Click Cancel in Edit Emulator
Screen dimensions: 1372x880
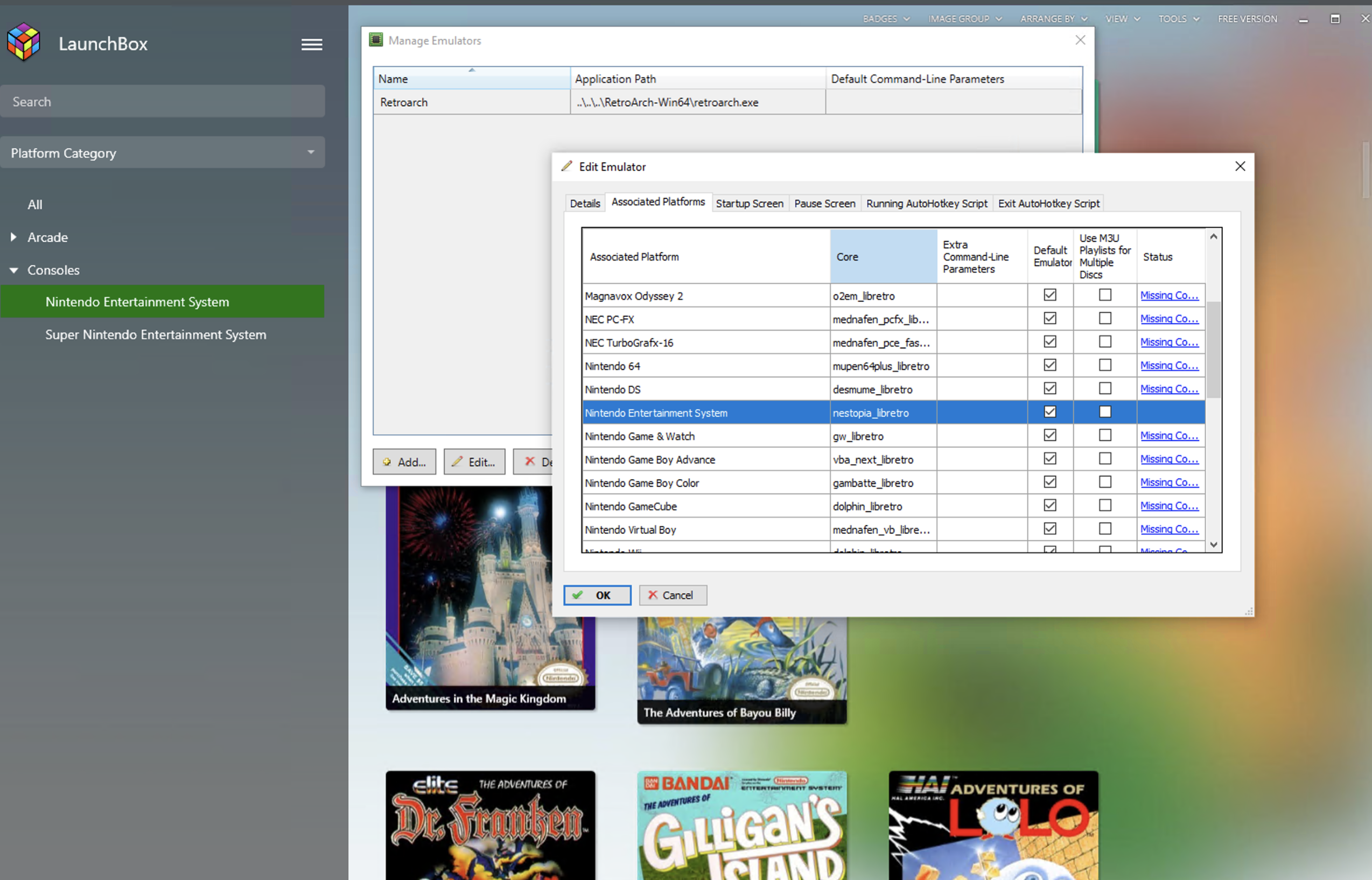pos(673,595)
